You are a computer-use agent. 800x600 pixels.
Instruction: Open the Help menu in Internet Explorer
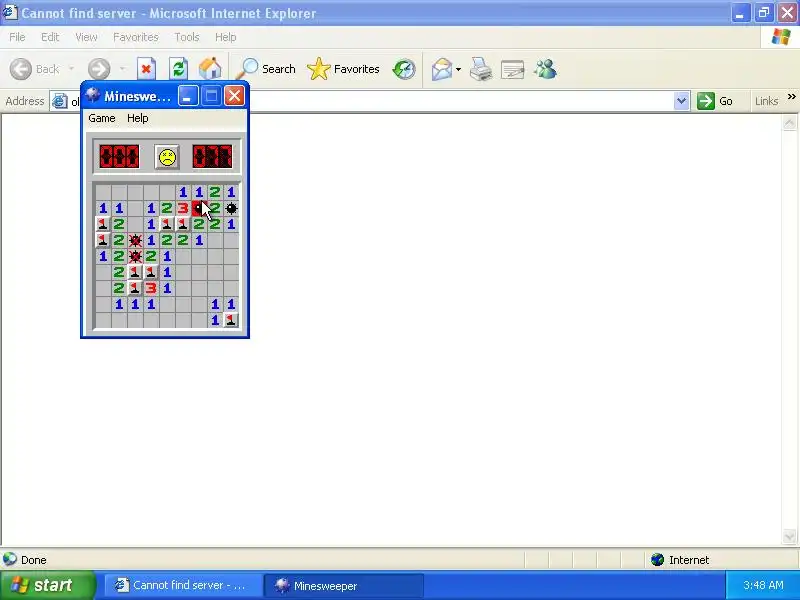pos(225,37)
